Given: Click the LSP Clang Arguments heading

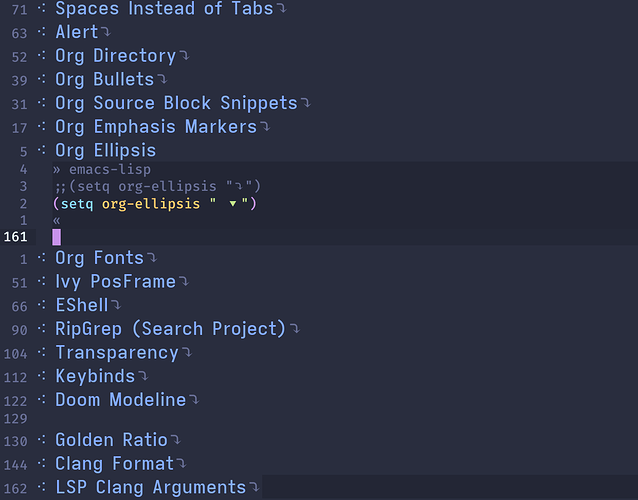Looking at the screenshot, I should point(150,487).
